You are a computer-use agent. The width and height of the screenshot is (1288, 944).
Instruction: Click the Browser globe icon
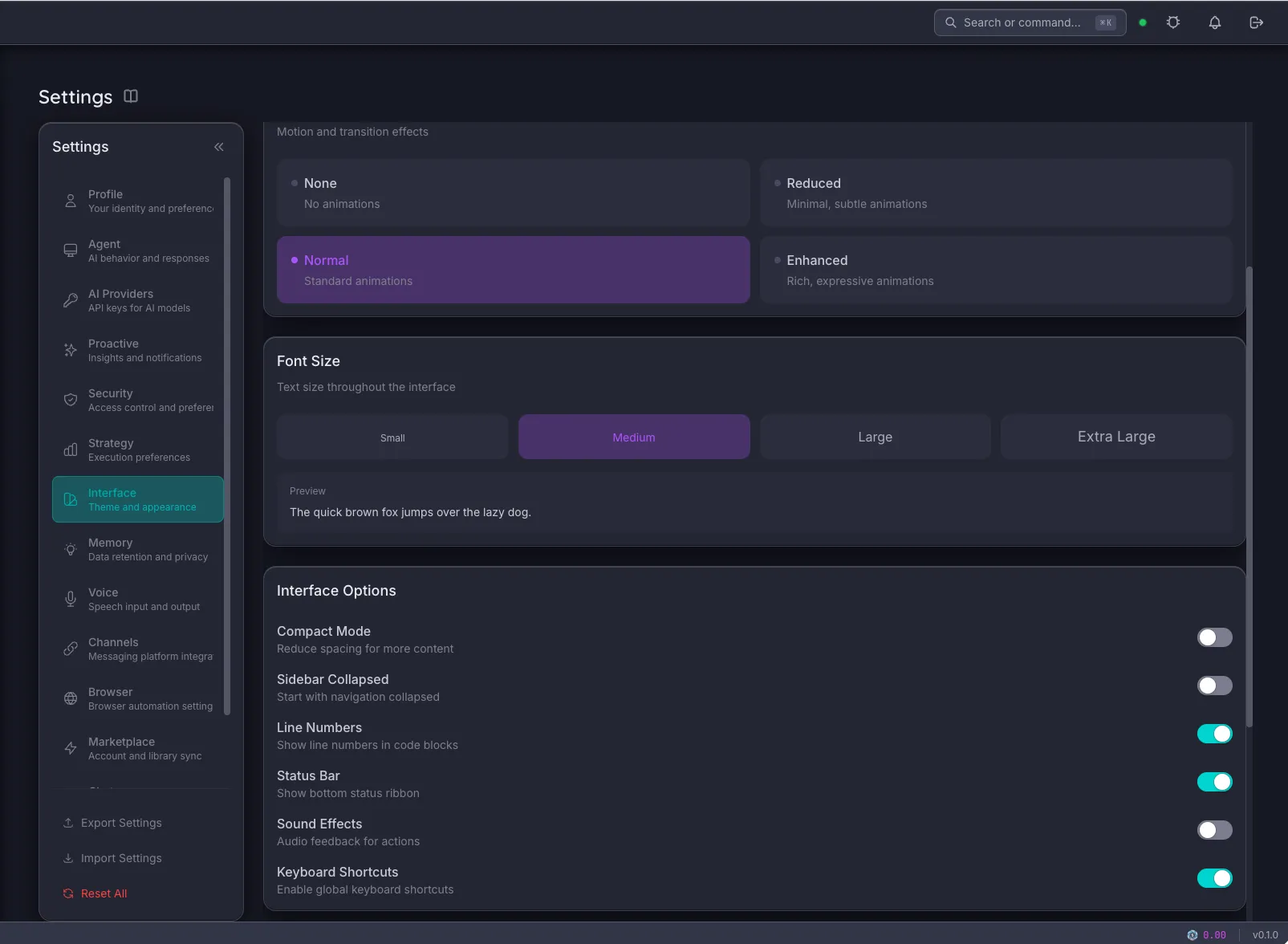71,698
